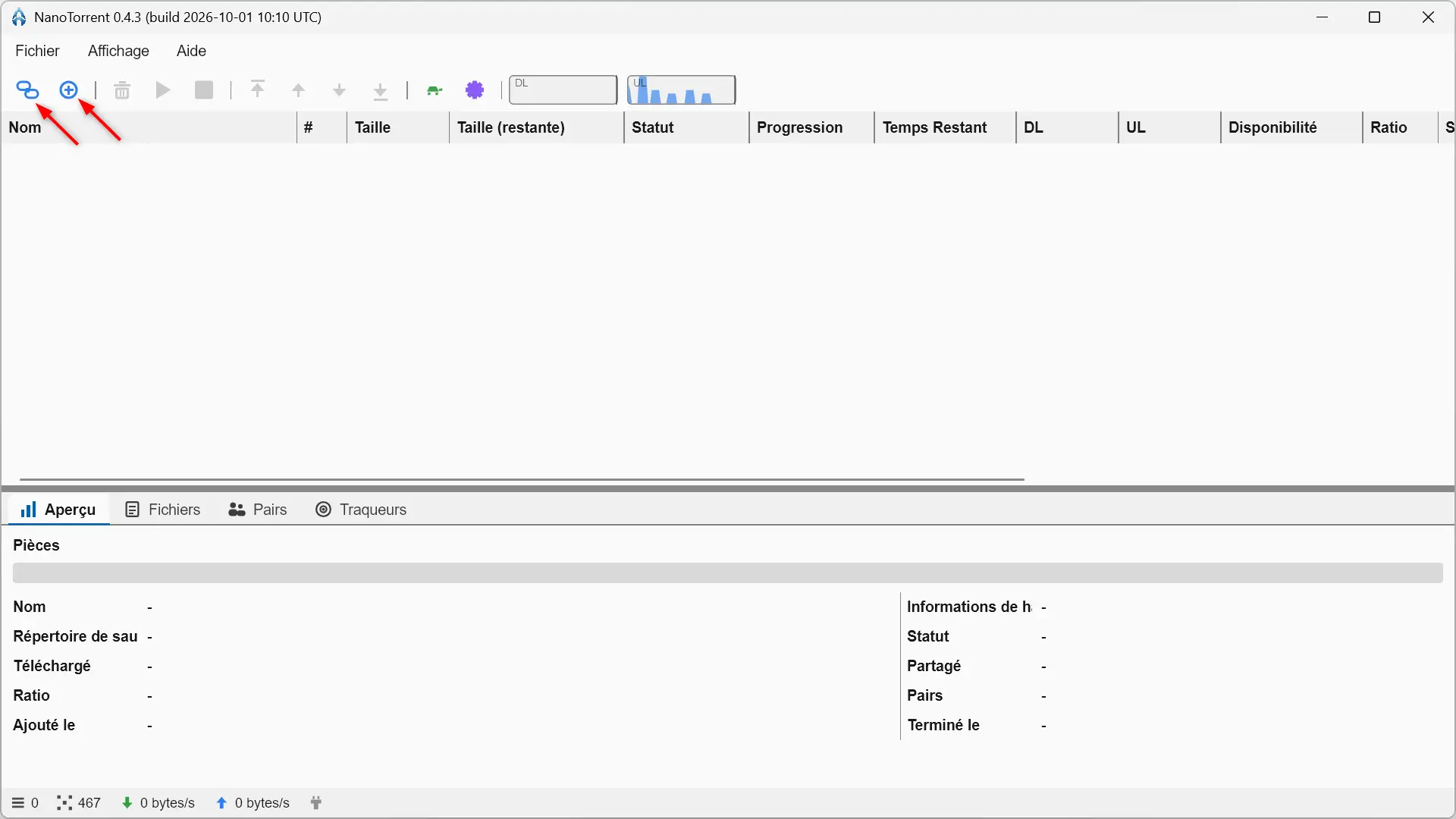Viewport: 1456px width, 819px height.
Task: Sort by the Ratio column header
Action: coord(1400,127)
